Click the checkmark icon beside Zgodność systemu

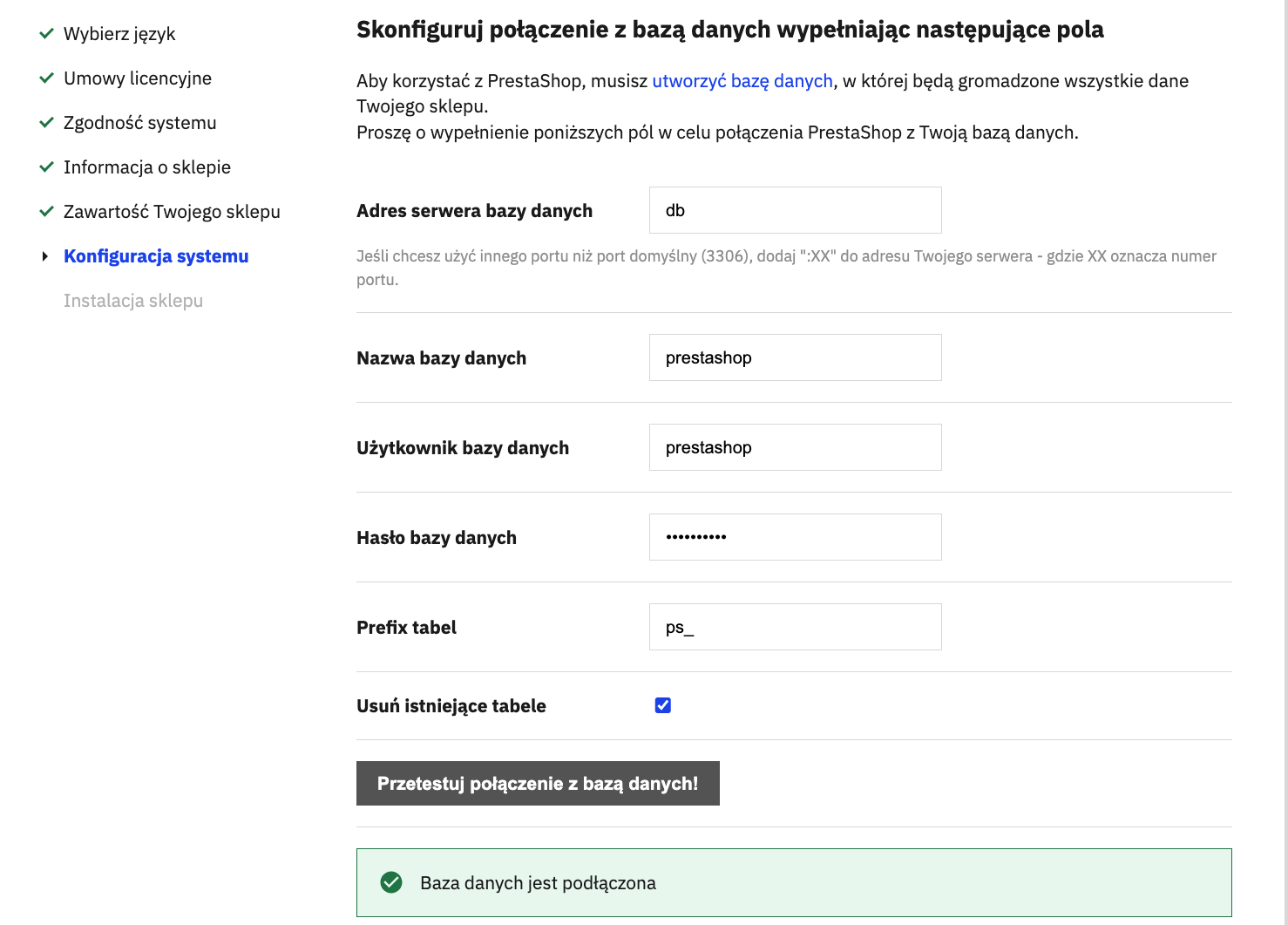coord(47,123)
